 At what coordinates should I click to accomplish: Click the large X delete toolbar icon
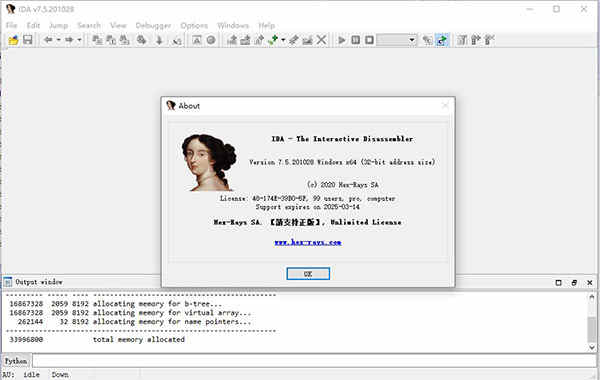(x=321, y=40)
